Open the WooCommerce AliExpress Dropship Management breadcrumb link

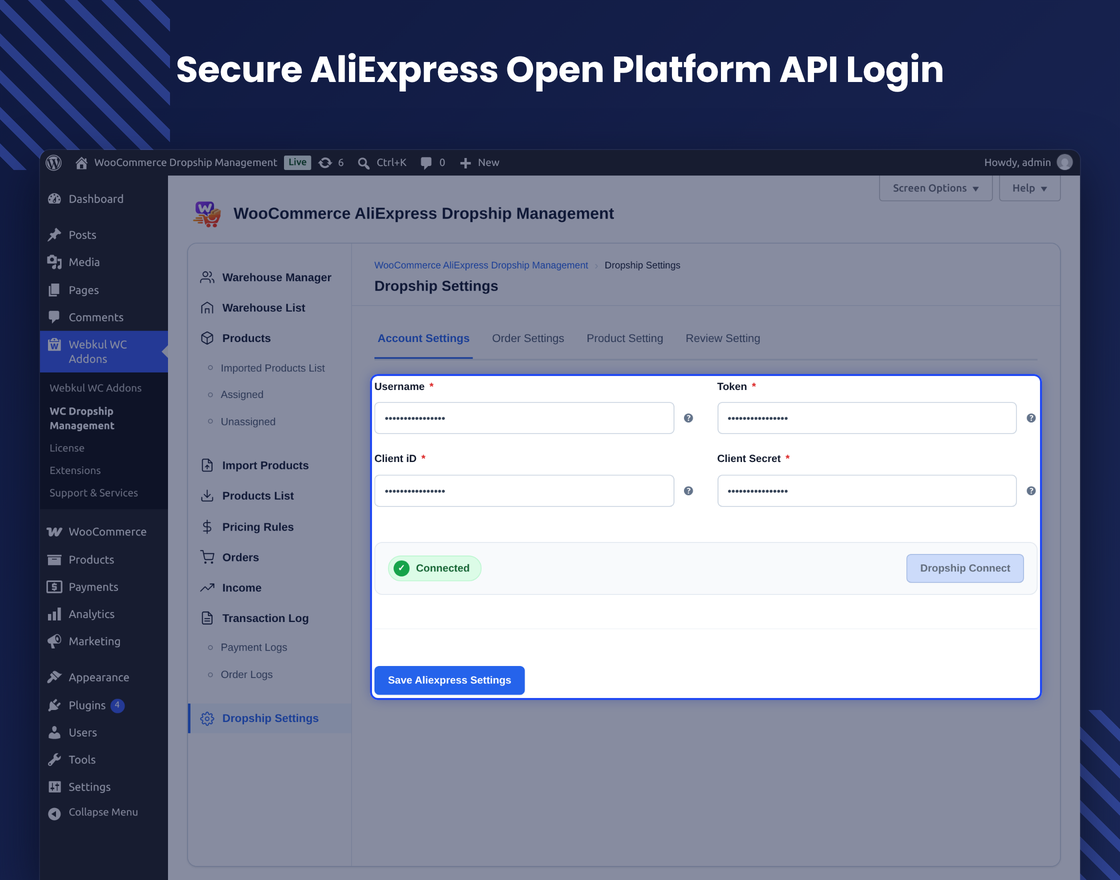tap(481, 265)
